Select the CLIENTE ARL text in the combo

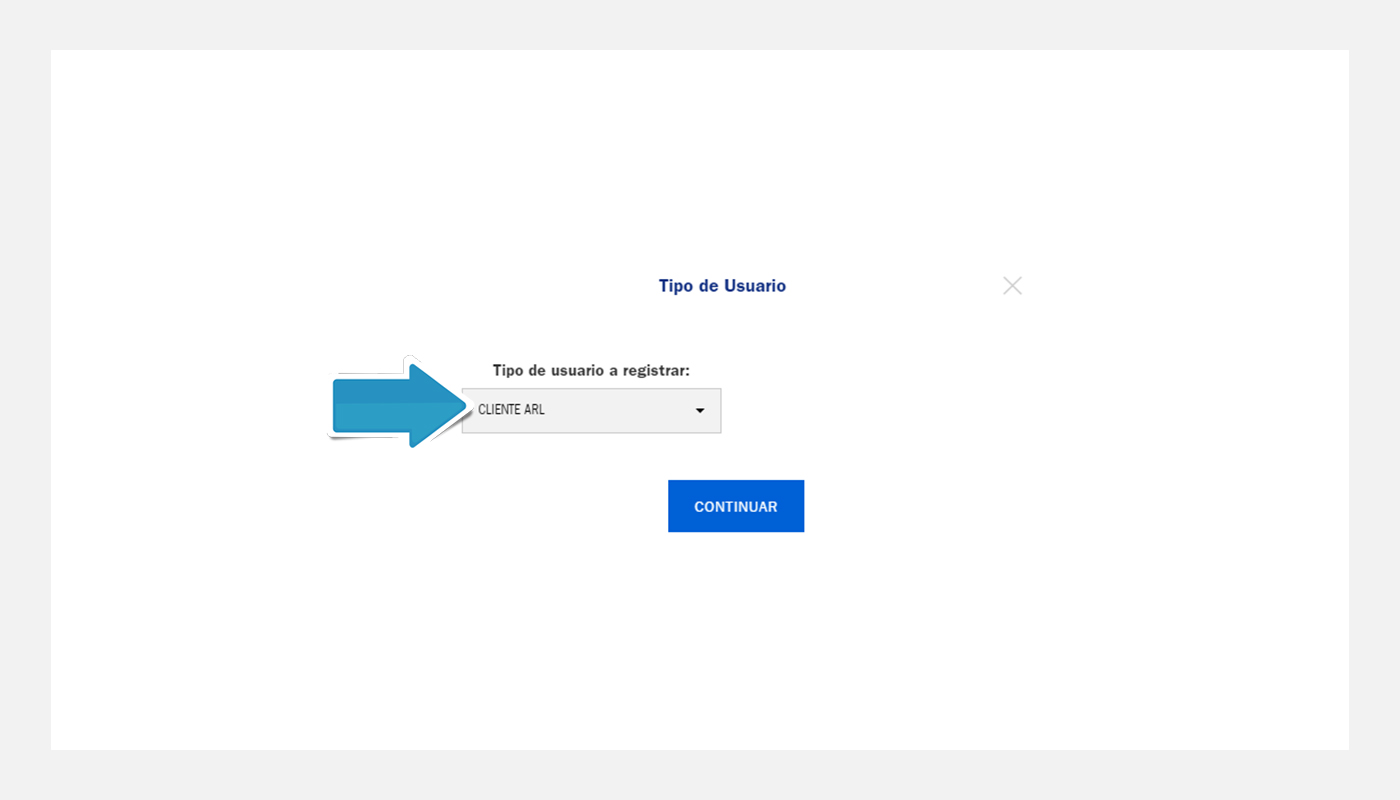coord(511,410)
